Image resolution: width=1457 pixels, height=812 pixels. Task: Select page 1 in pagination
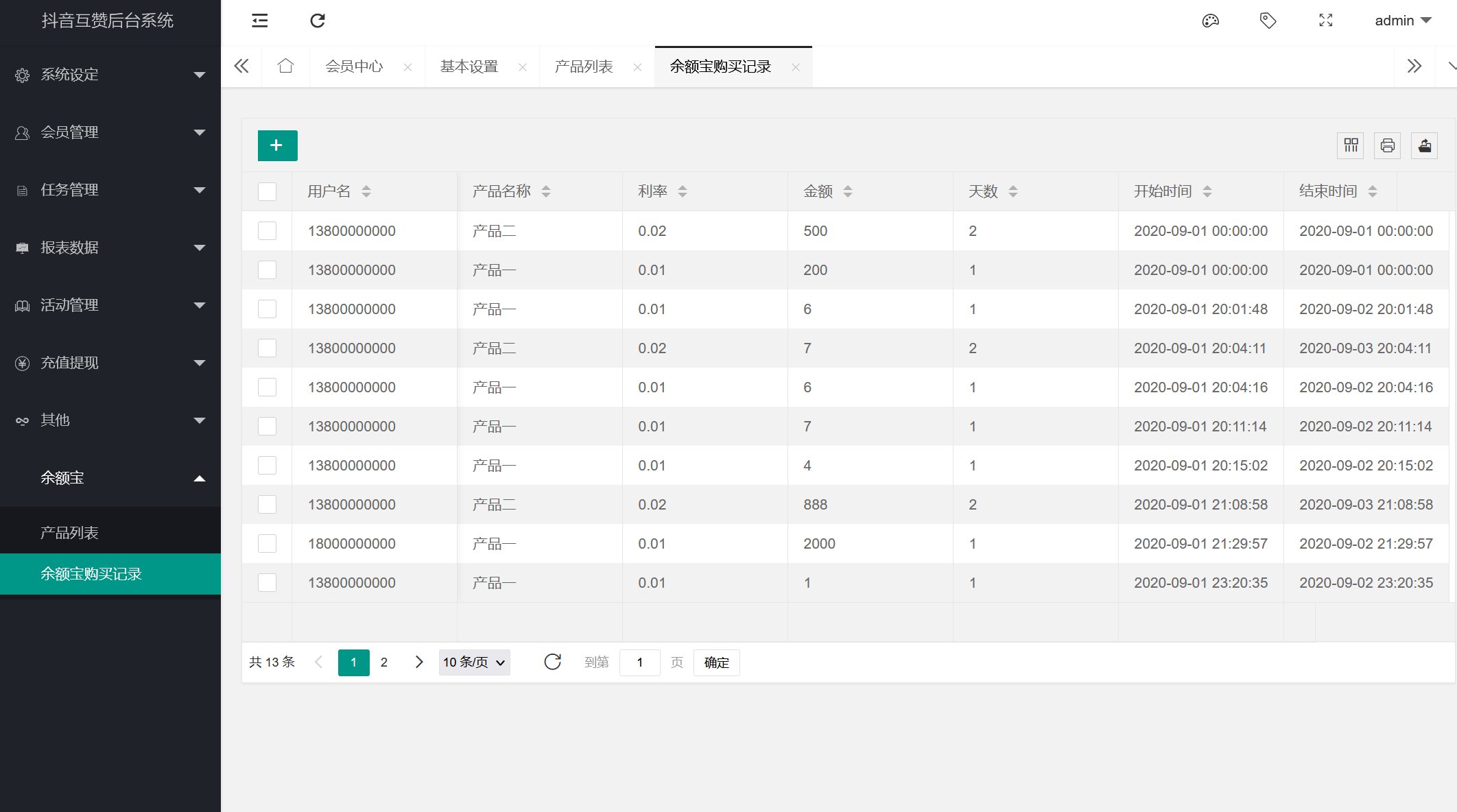[x=354, y=662]
